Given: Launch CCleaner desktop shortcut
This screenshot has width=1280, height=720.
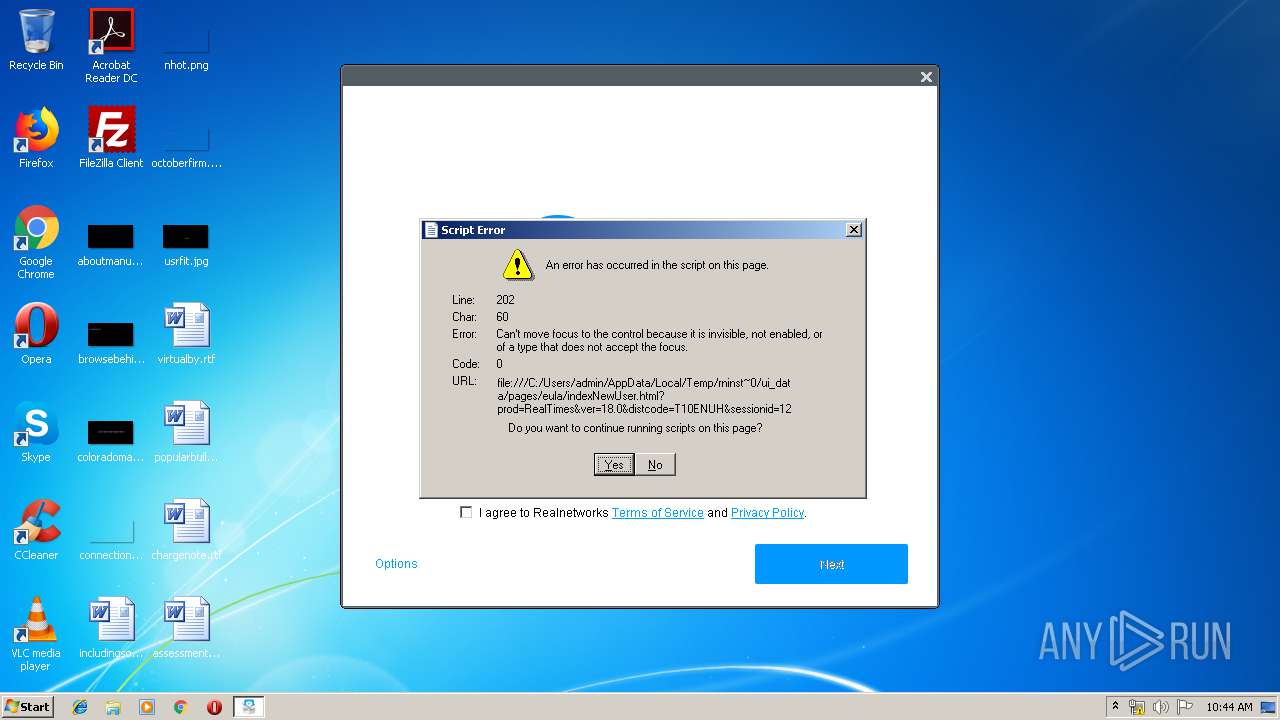Looking at the screenshot, I should coord(36,530).
